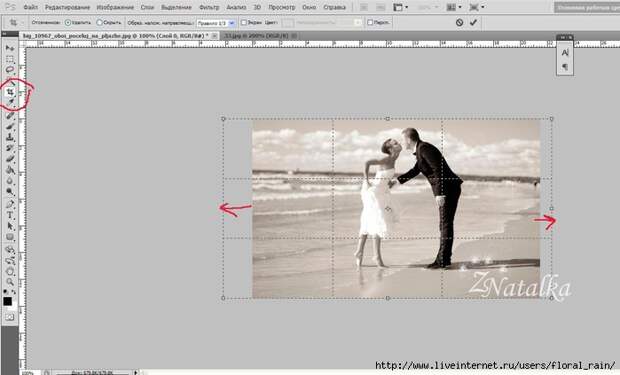Select the Horizontal Type tool
This screenshot has height=375, width=620.
[x=10, y=216]
